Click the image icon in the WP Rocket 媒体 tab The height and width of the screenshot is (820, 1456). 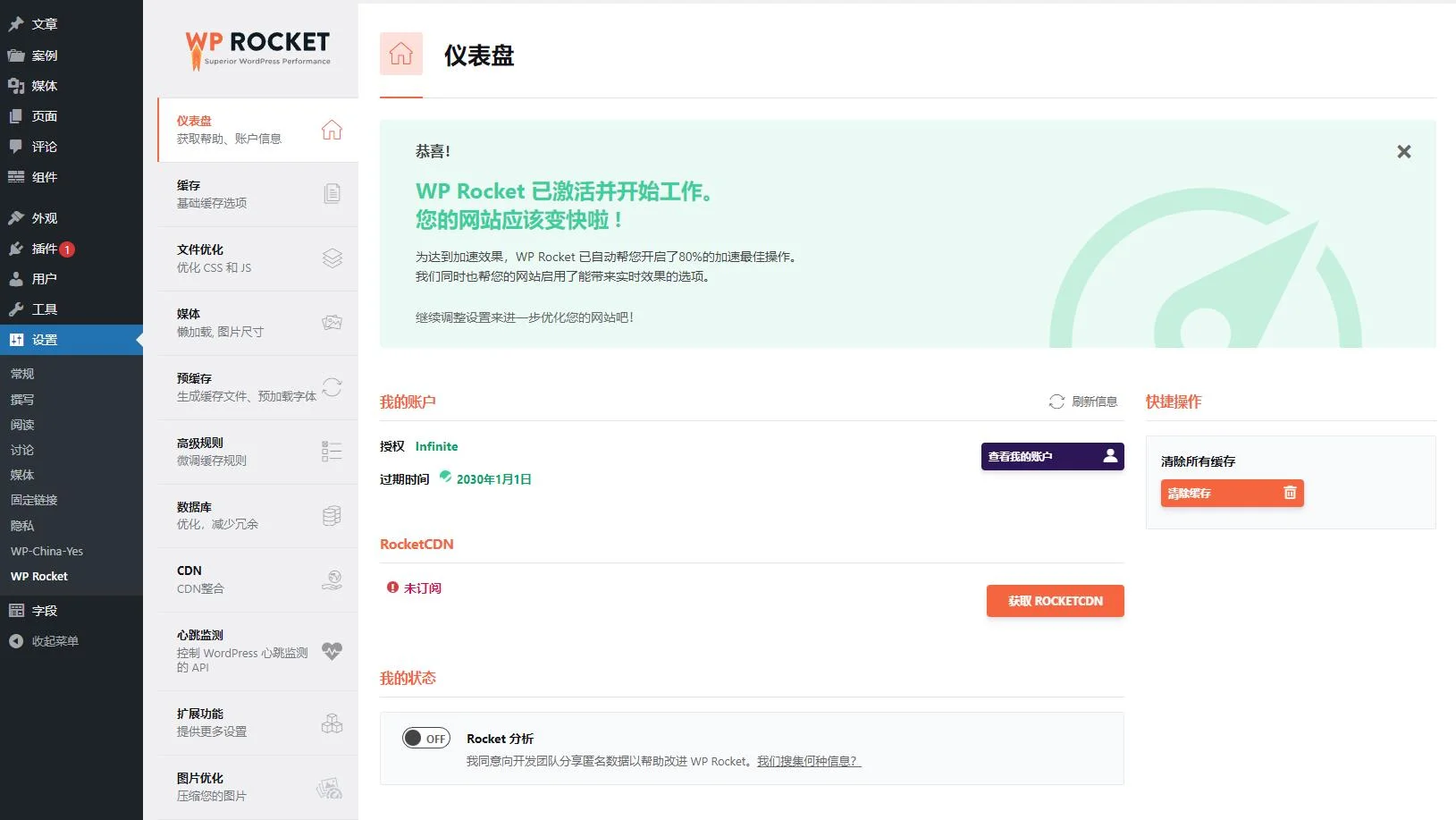click(332, 323)
